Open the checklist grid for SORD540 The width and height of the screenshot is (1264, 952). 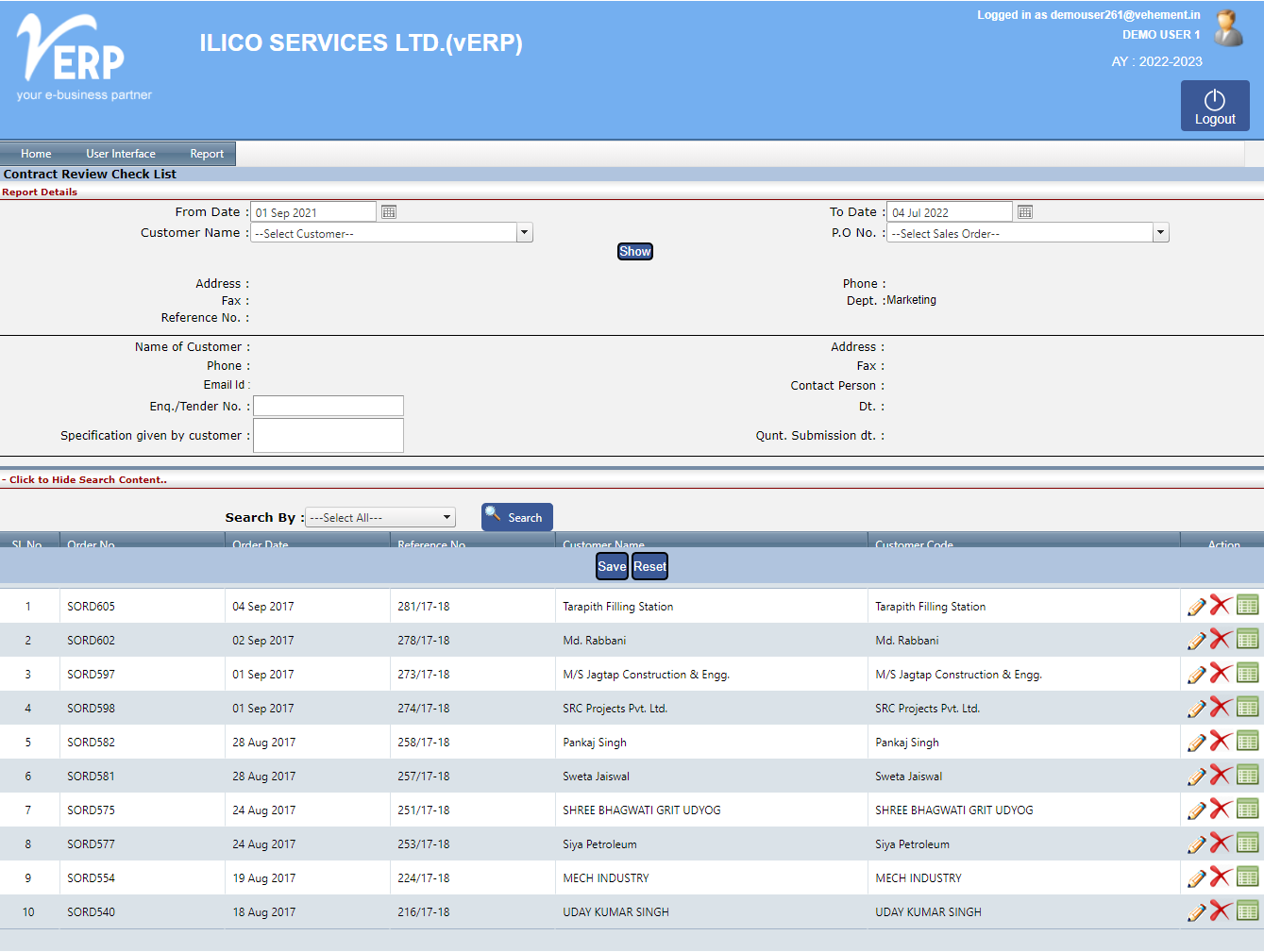point(1248,910)
